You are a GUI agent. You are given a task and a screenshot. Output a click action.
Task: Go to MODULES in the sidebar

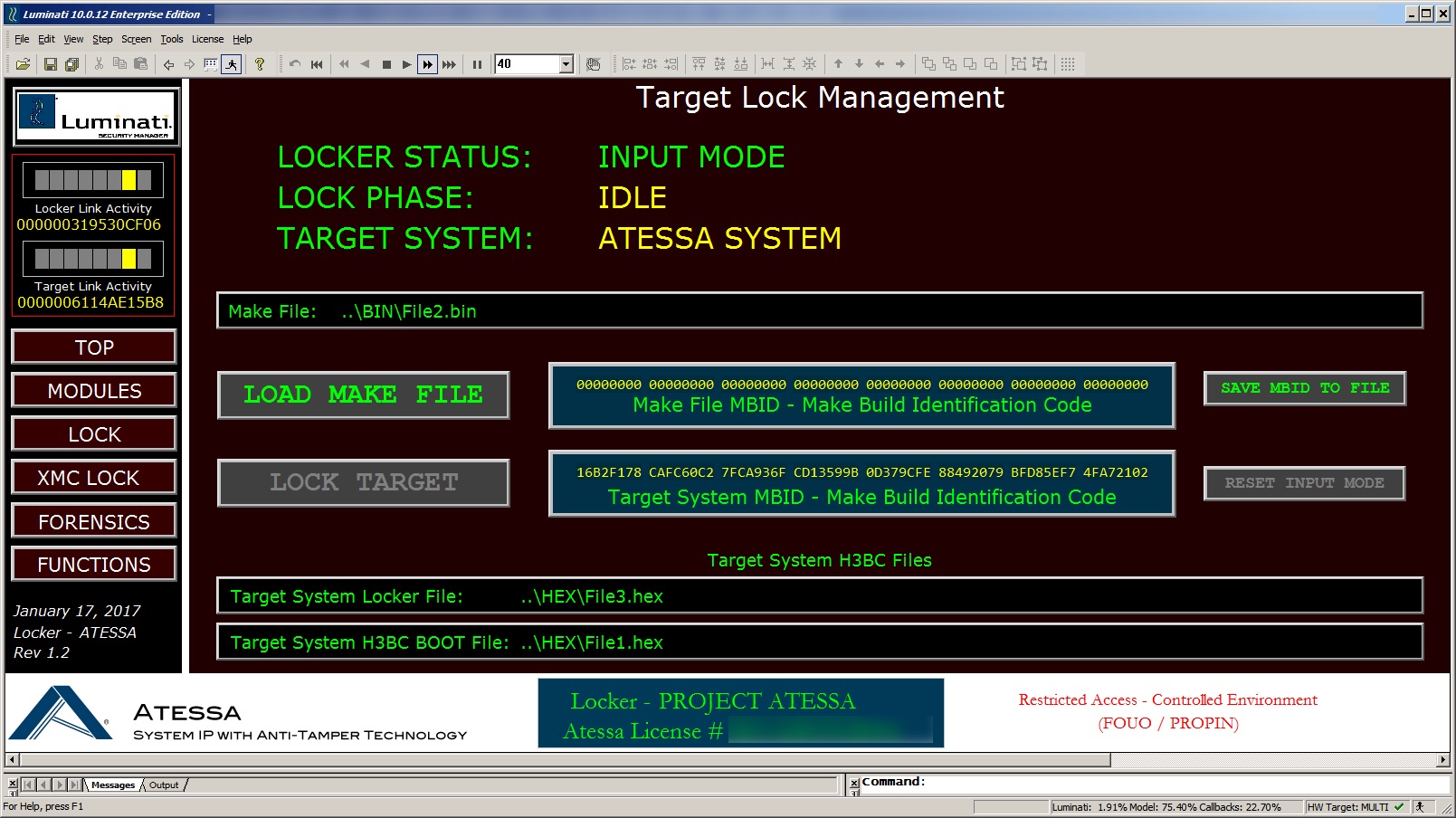coord(94,391)
